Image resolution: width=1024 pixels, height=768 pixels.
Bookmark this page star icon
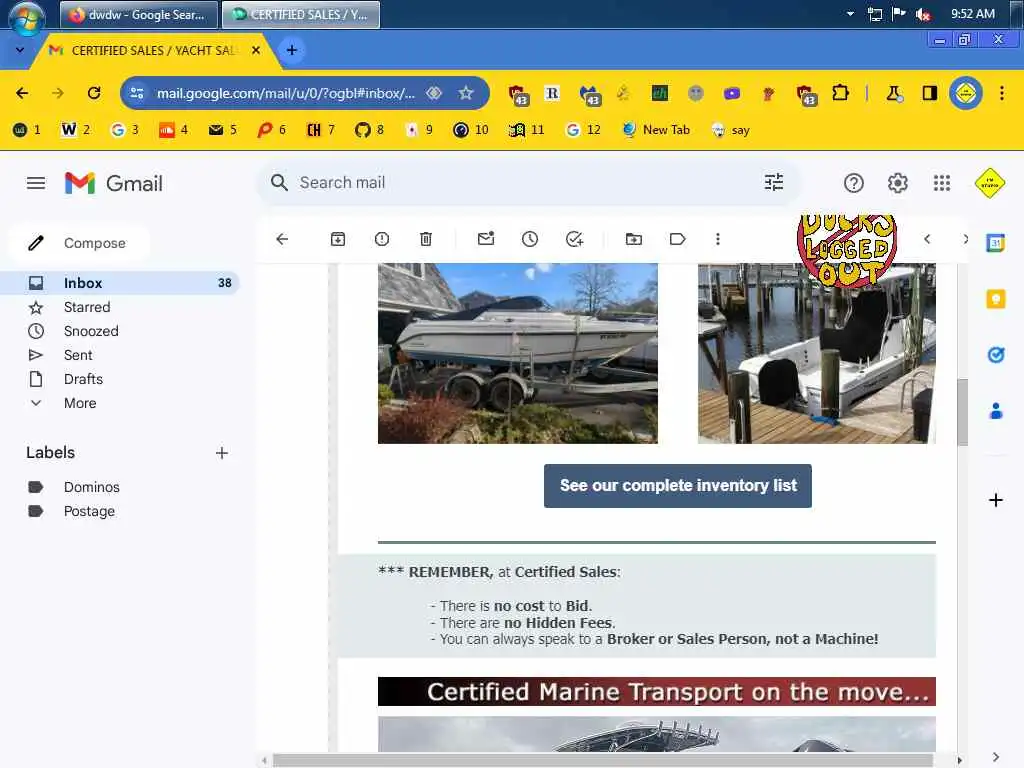(465, 93)
